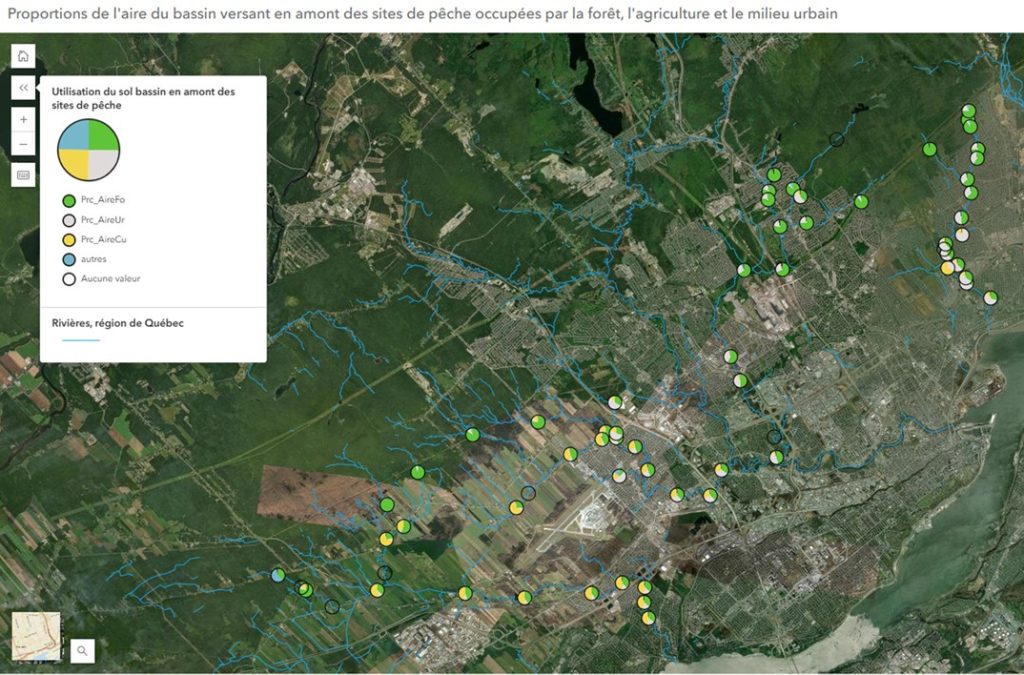This screenshot has height=675, width=1024.
Task: Select the blue-and-green pie marker on the map
Action: pos(278,575)
